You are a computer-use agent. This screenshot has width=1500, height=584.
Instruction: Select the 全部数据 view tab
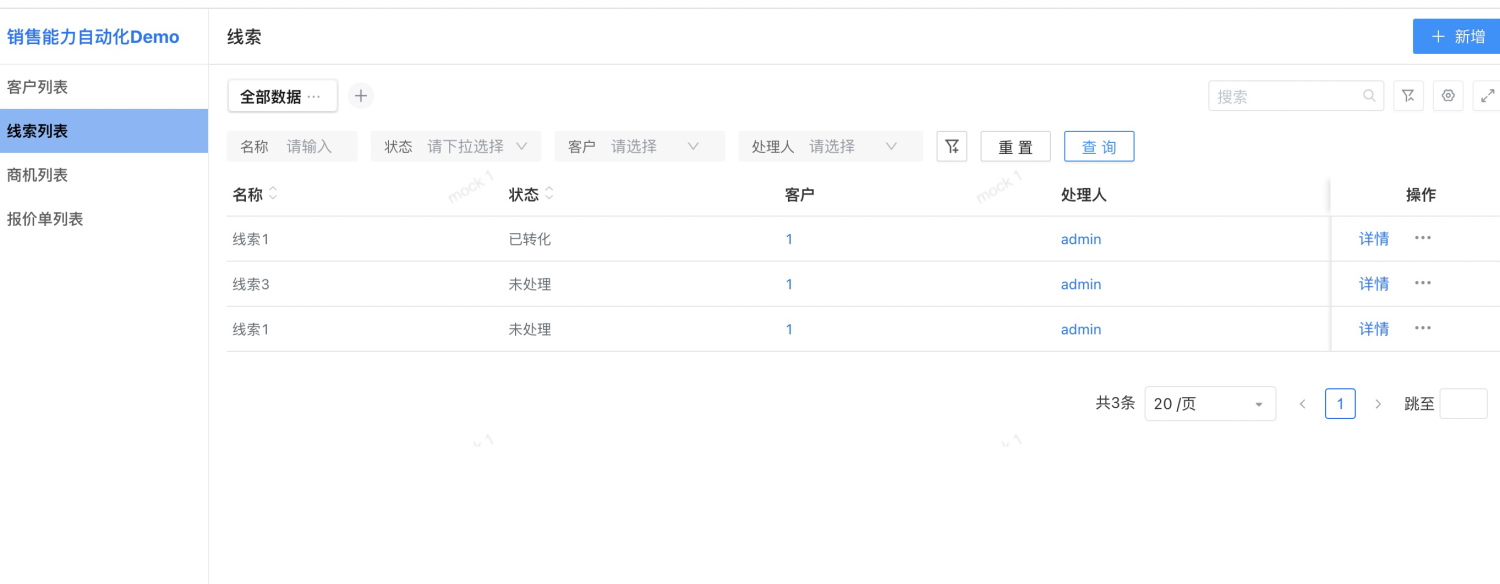[x=271, y=96]
